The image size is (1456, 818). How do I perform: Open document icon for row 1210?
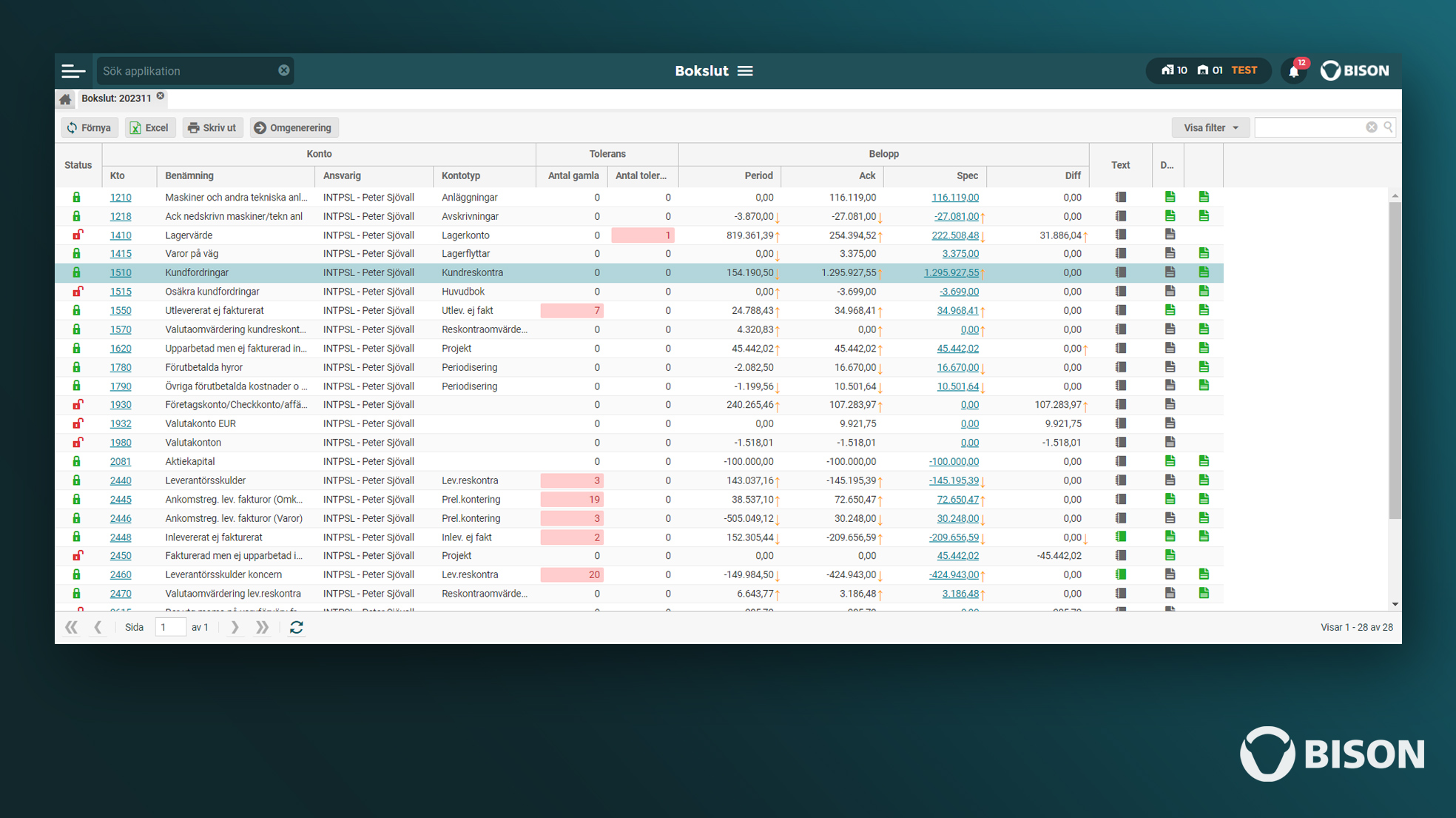click(1170, 197)
